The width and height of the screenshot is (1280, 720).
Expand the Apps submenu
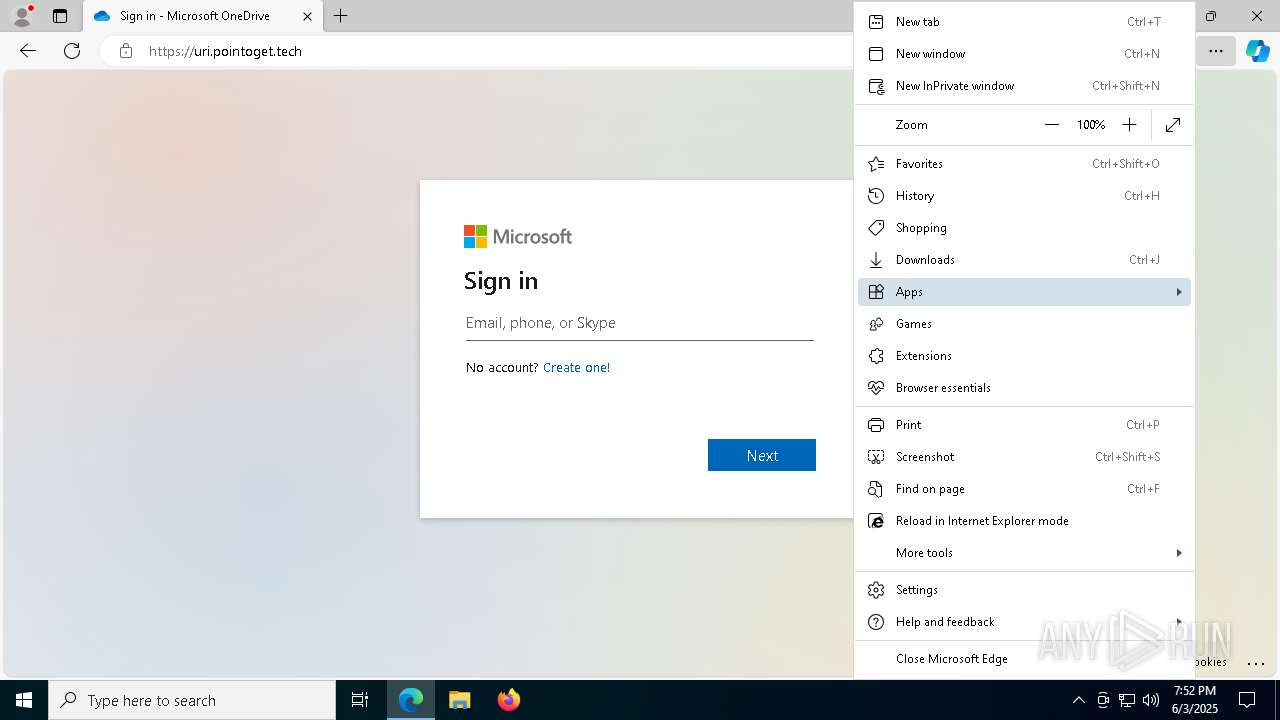click(x=1024, y=292)
